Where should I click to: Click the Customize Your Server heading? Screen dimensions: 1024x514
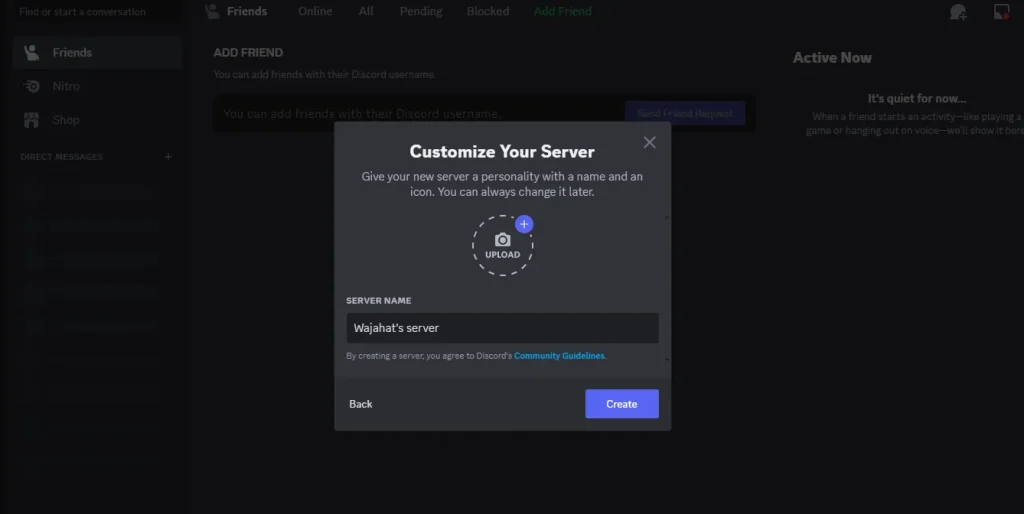tap(502, 152)
